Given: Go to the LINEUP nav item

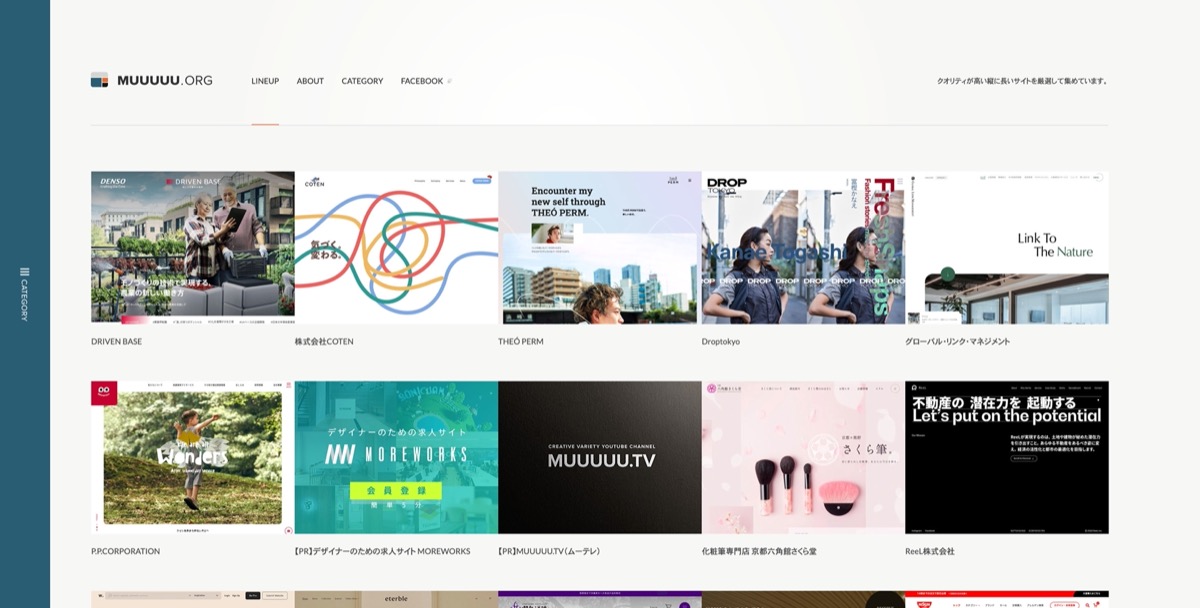Looking at the screenshot, I should pos(265,81).
